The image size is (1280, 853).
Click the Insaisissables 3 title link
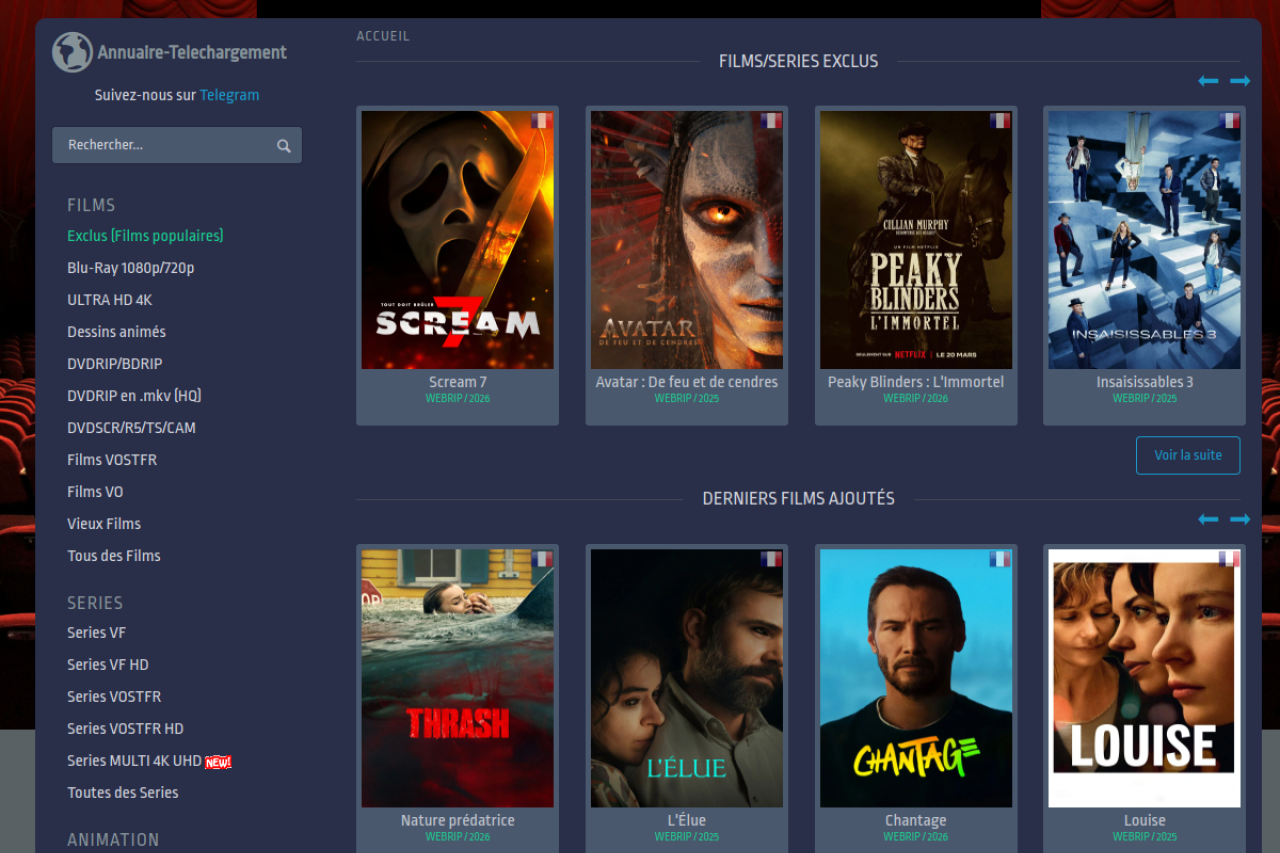tap(1144, 382)
